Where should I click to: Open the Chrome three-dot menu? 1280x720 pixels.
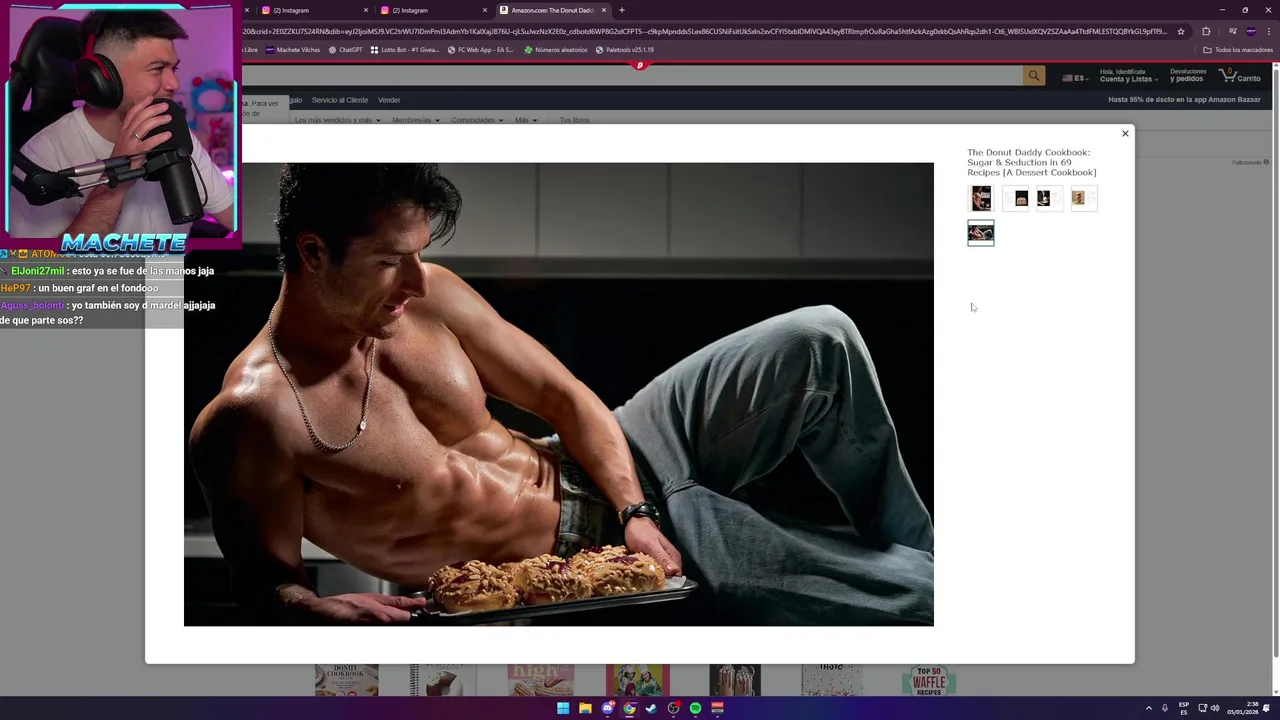click(x=1270, y=31)
